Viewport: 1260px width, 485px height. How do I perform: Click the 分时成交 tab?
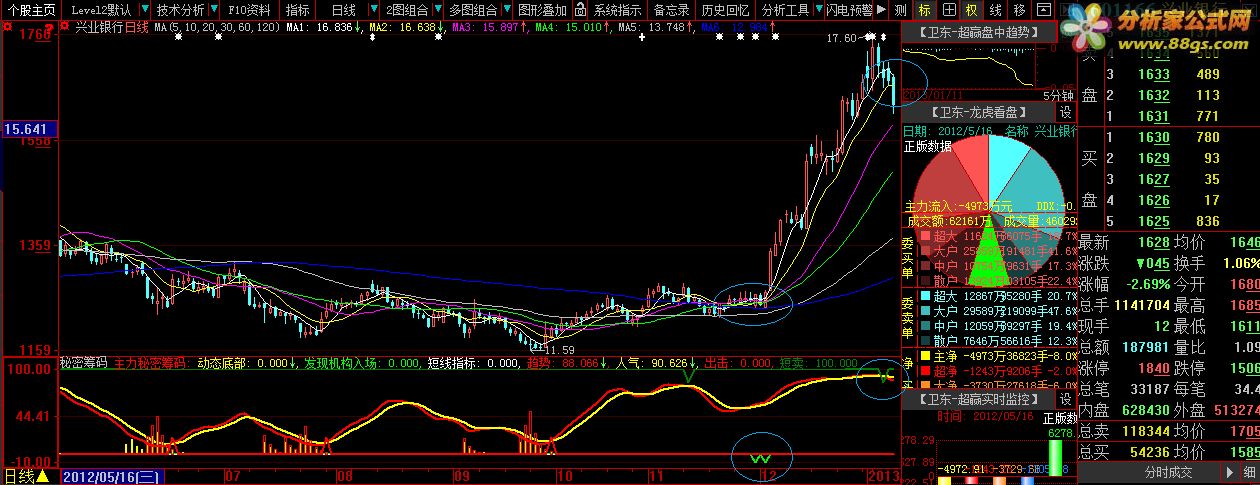pos(1168,472)
